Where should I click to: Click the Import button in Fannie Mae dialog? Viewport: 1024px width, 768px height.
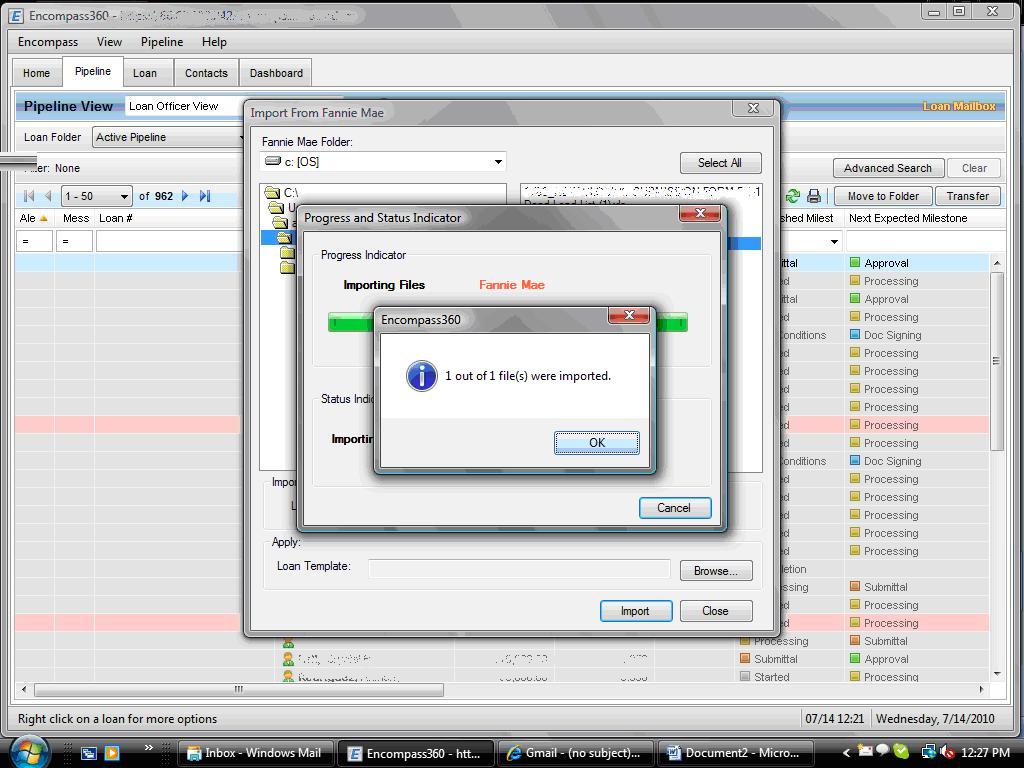pyautogui.click(x=635, y=611)
